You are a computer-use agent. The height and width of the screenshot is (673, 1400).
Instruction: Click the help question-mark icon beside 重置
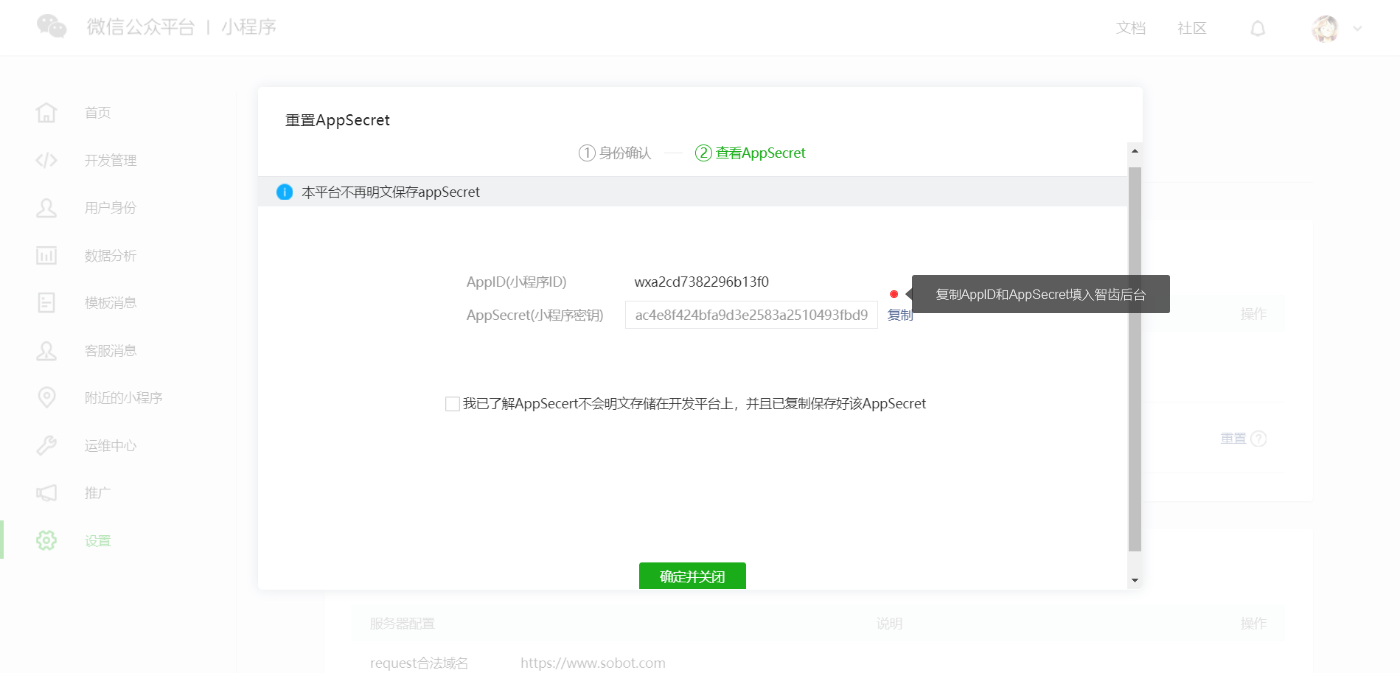point(1259,438)
